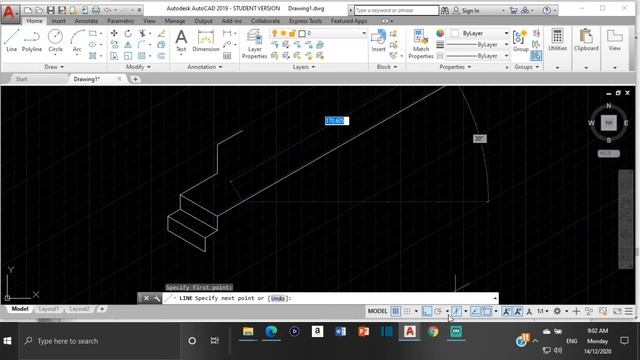
Task: Expand the Annotation panel
Action: [x=204, y=67]
